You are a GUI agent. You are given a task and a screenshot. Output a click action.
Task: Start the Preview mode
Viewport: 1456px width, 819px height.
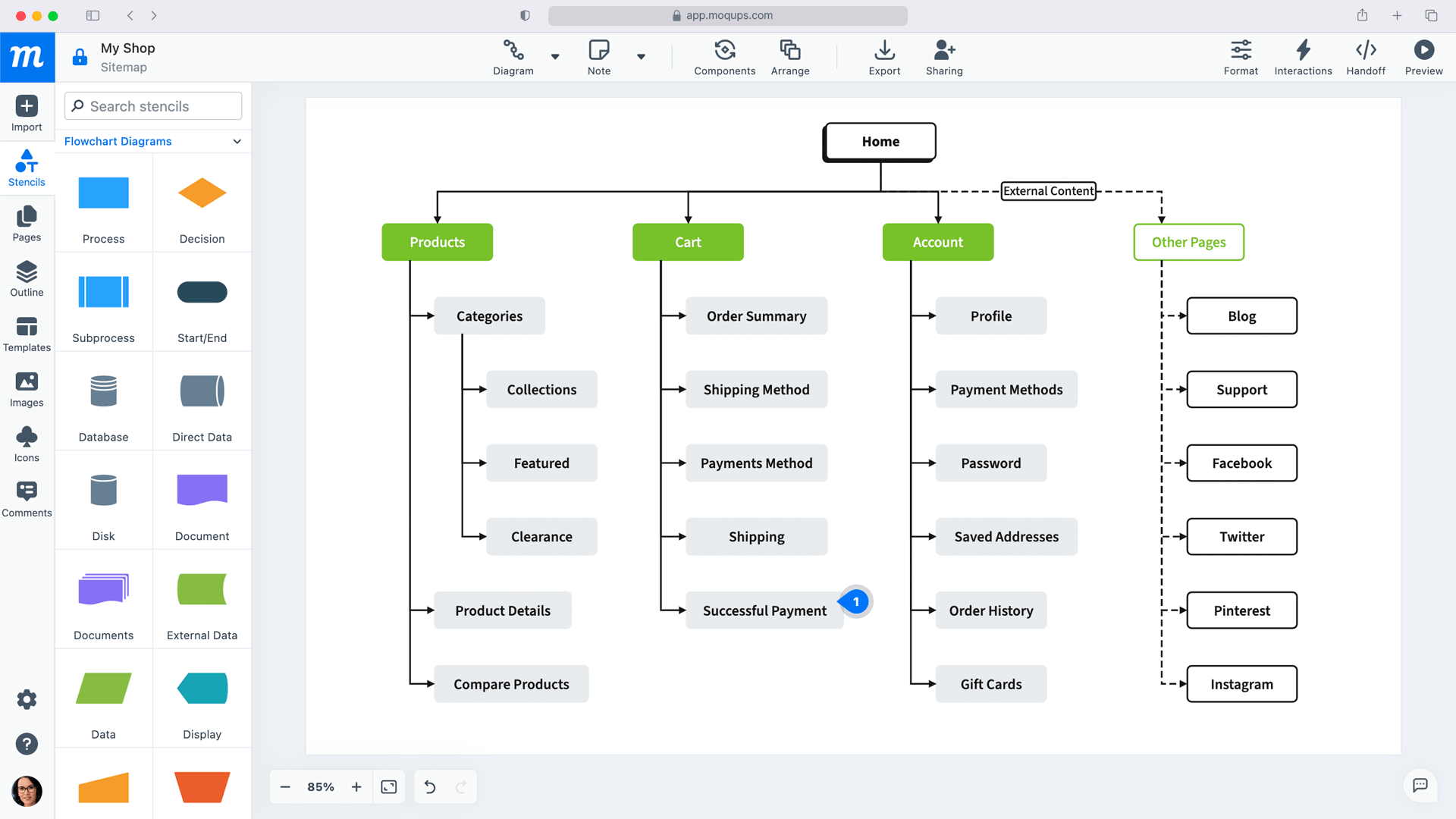coord(1423,57)
